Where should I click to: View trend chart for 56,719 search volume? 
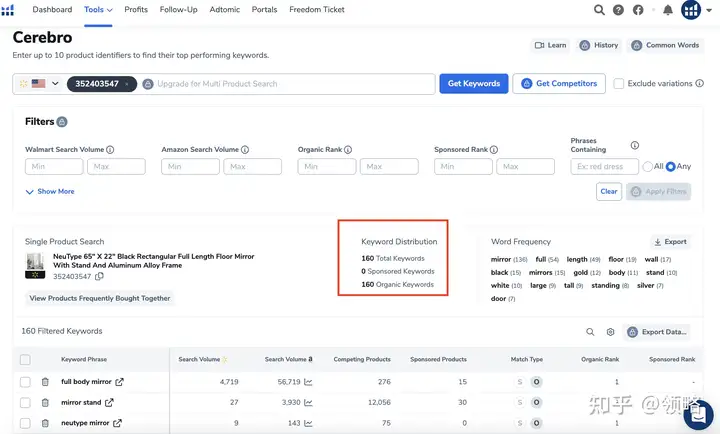308,382
